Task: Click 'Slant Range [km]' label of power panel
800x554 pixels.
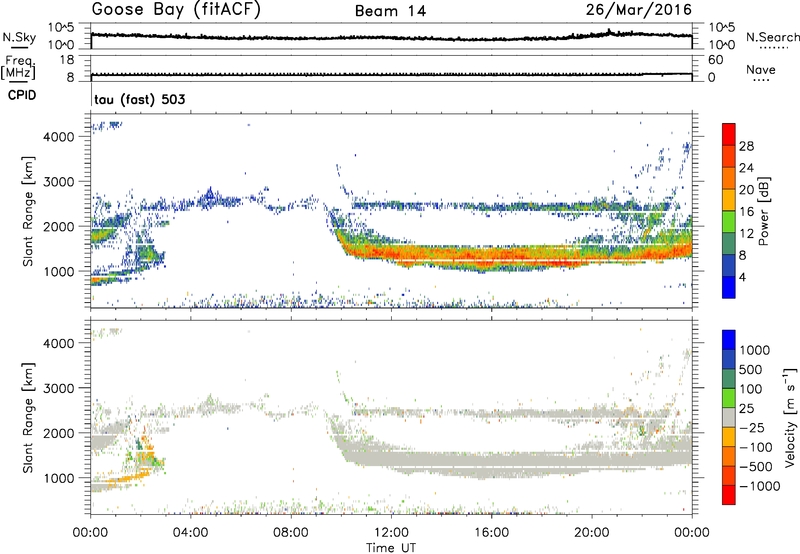Action: click(x=28, y=211)
